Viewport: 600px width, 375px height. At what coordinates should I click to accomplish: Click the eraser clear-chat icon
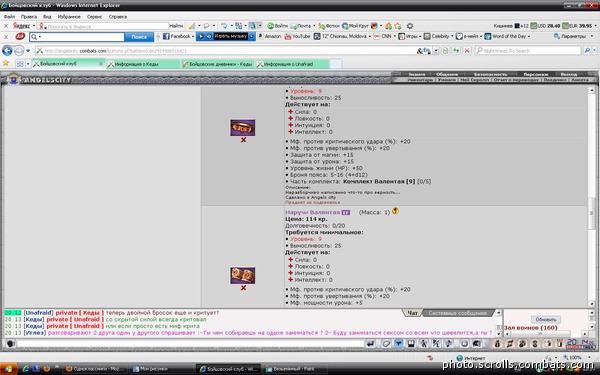(386, 344)
